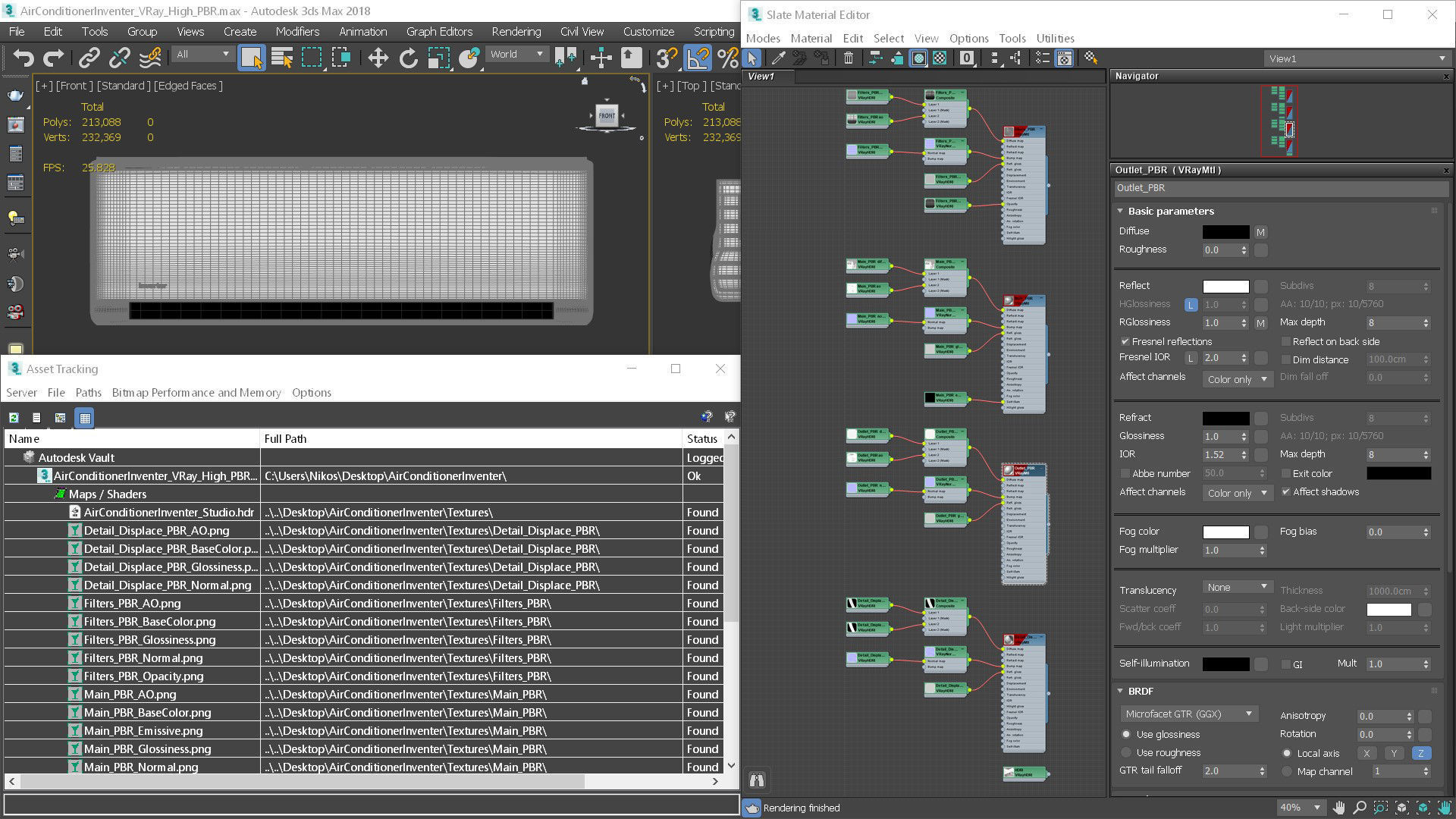1456x819 pixels.
Task: Enable Reflect on back side option
Action: (x=1286, y=341)
